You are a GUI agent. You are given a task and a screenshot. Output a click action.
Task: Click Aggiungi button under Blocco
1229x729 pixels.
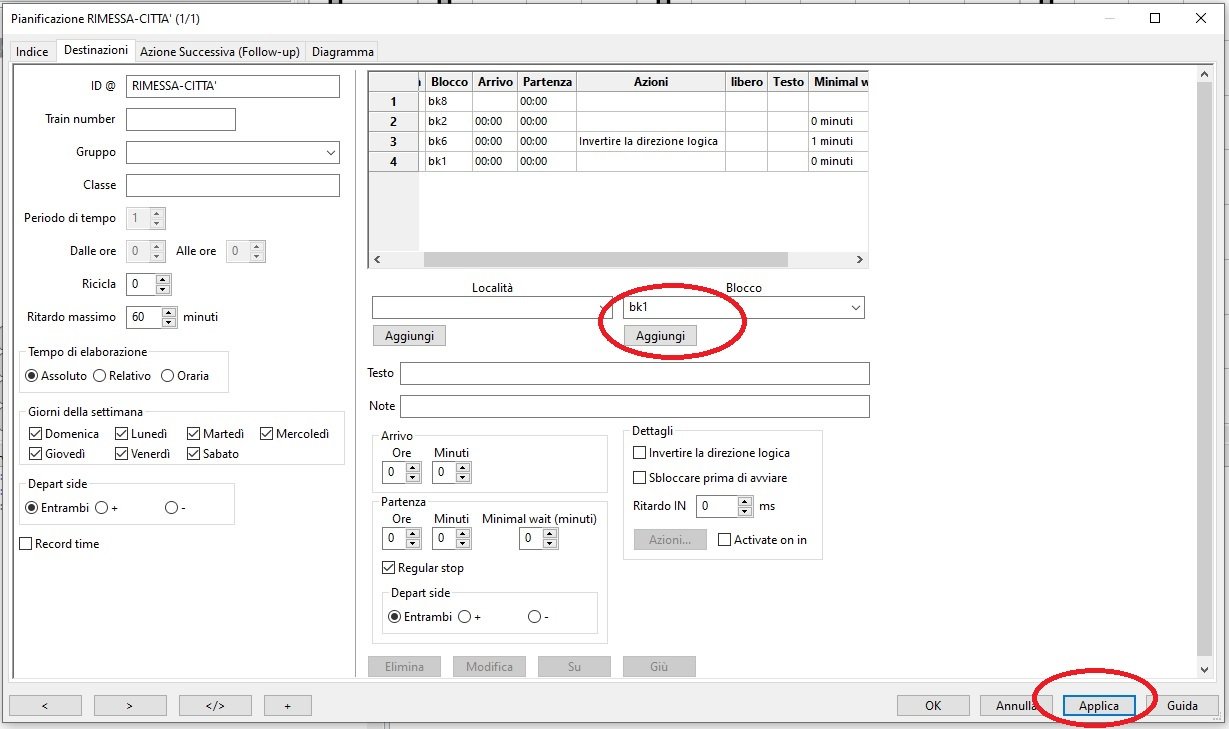coord(660,336)
